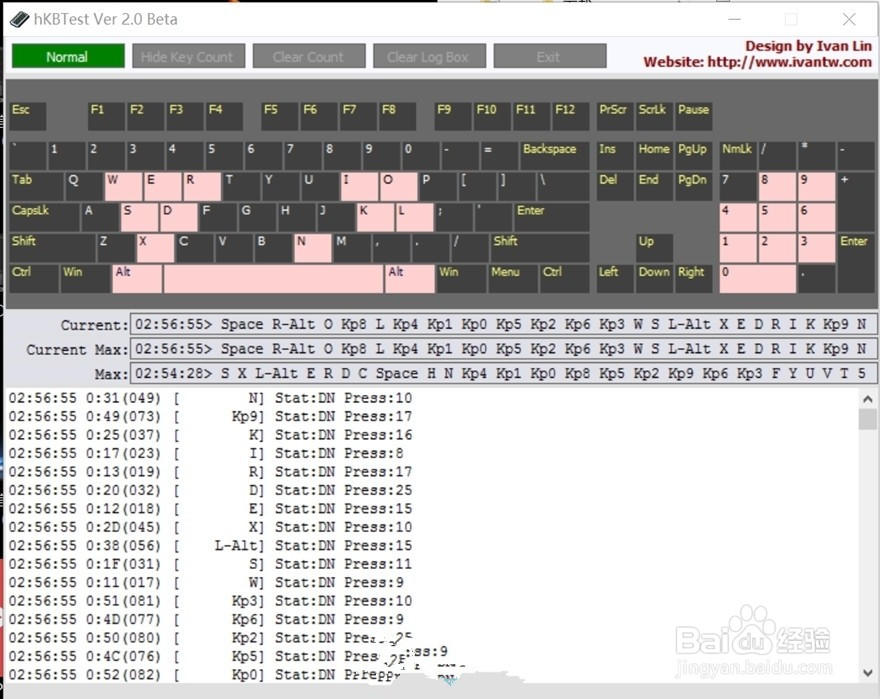
Task: Click the Current Max key log field
Action: pos(503,349)
